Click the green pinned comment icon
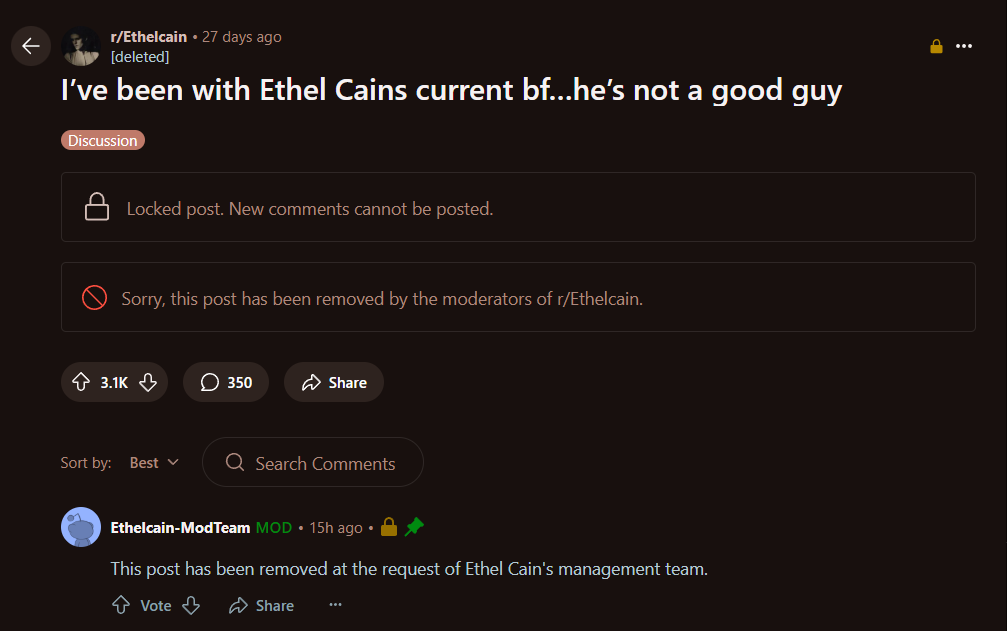The width and height of the screenshot is (1007, 631). click(414, 527)
